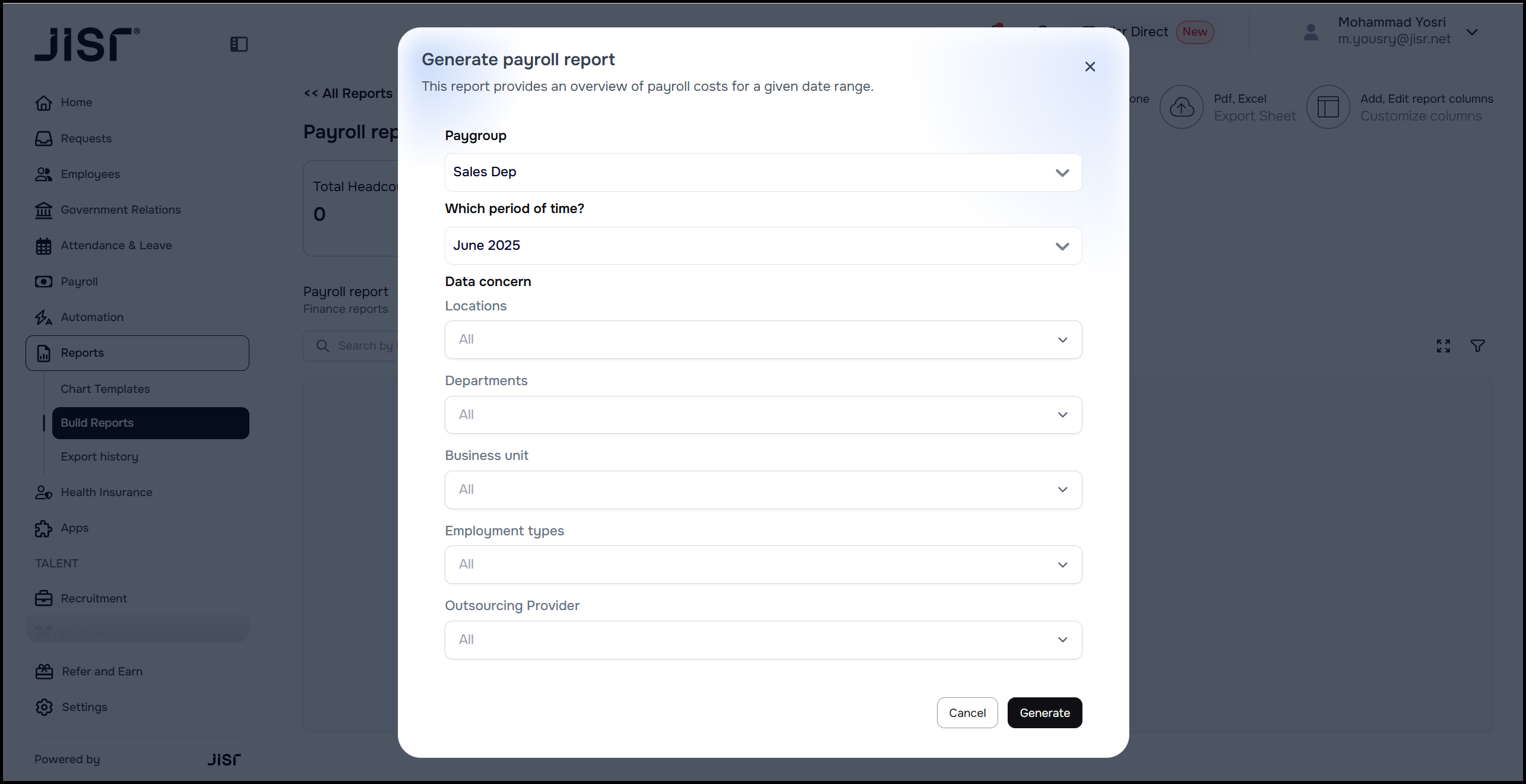The width and height of the screenshot is (1526, 784).
Task: Click the filter funnel icon
Action: point(1477,346)
